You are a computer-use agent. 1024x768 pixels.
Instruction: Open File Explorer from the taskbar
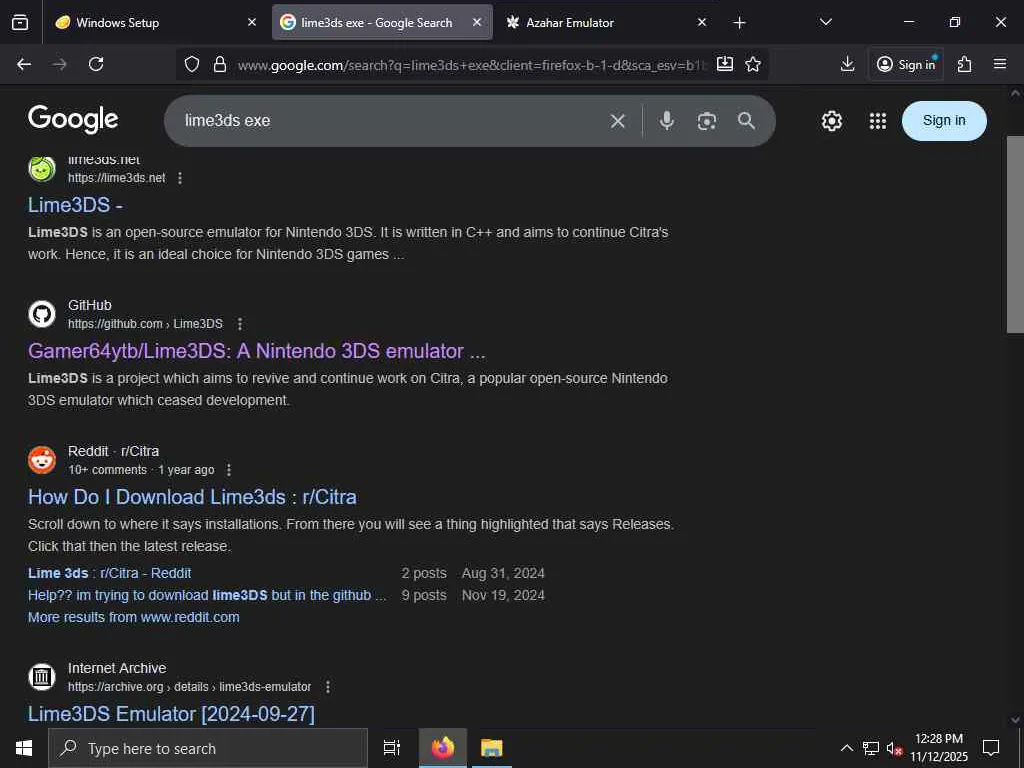(x=491, y=748)
